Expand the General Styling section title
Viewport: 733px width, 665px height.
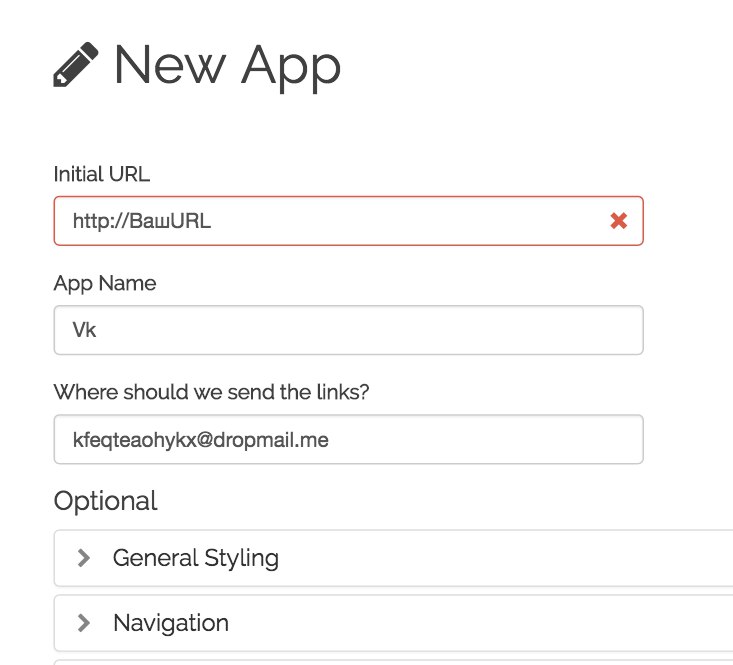(x=195, y=558)
